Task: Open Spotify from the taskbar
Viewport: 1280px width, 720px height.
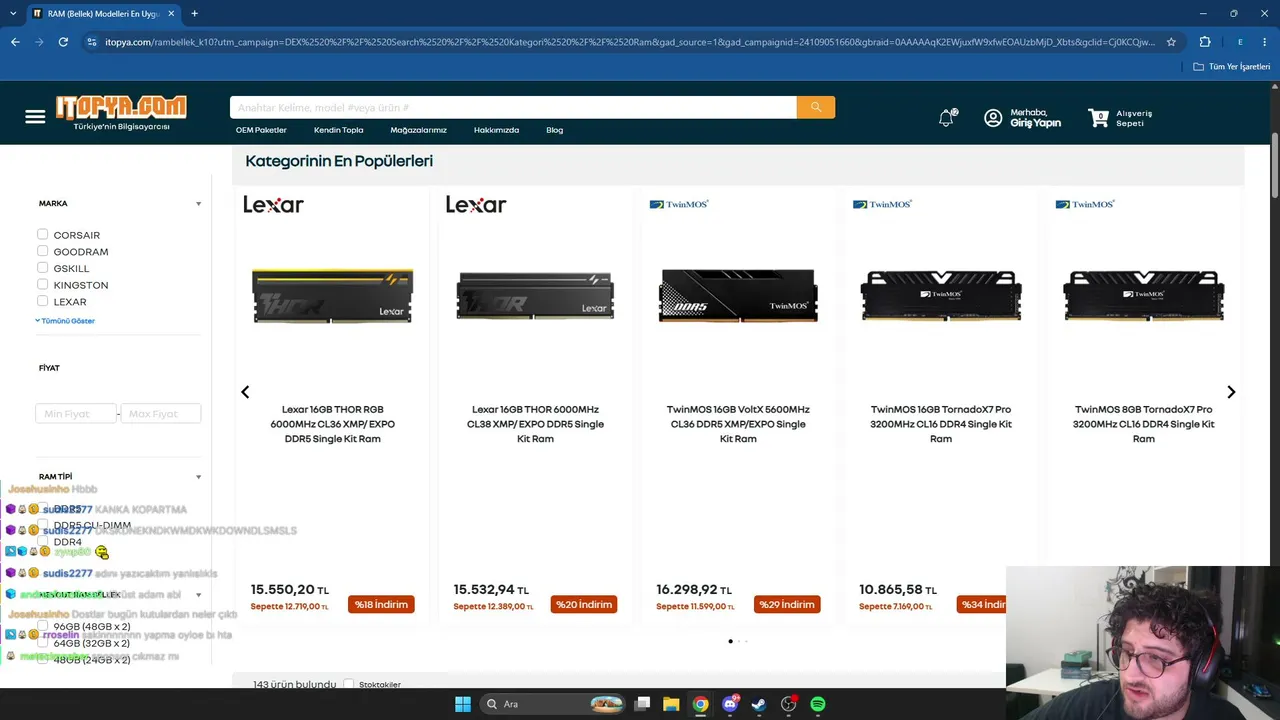Action: 818,704
